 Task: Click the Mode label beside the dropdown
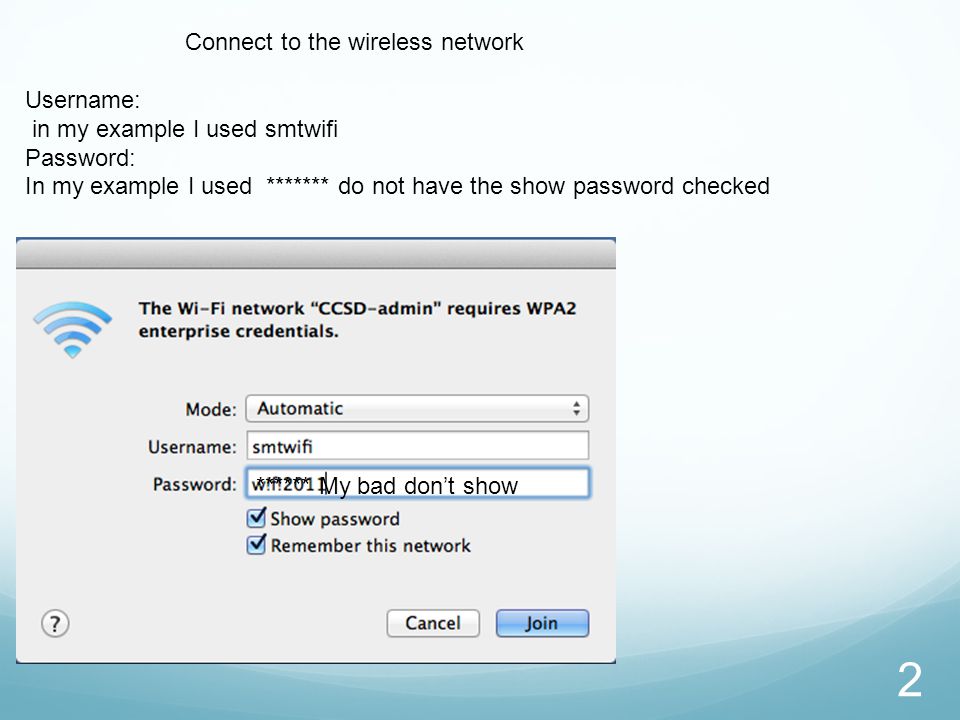(x=211, y=409)
